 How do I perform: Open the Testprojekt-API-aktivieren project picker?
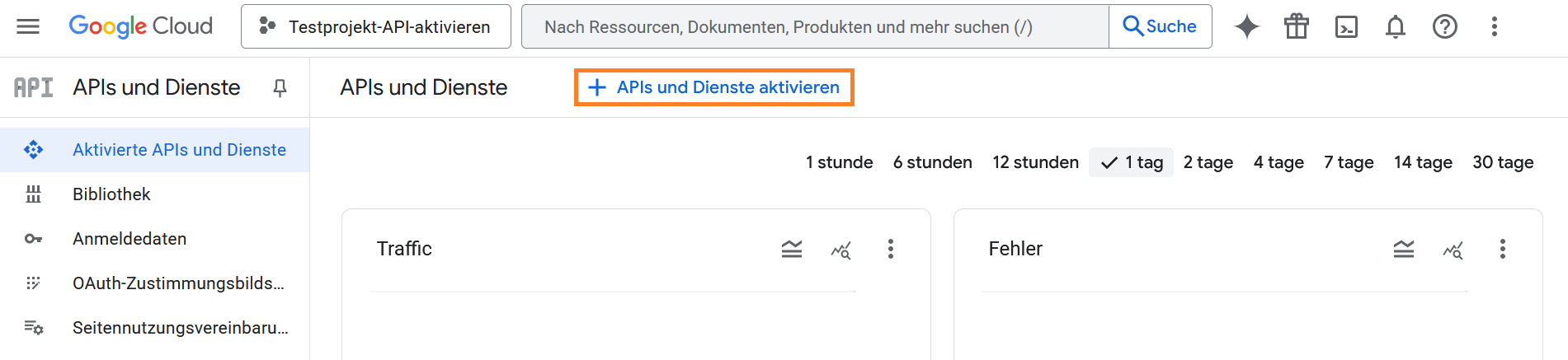(375, 26)
